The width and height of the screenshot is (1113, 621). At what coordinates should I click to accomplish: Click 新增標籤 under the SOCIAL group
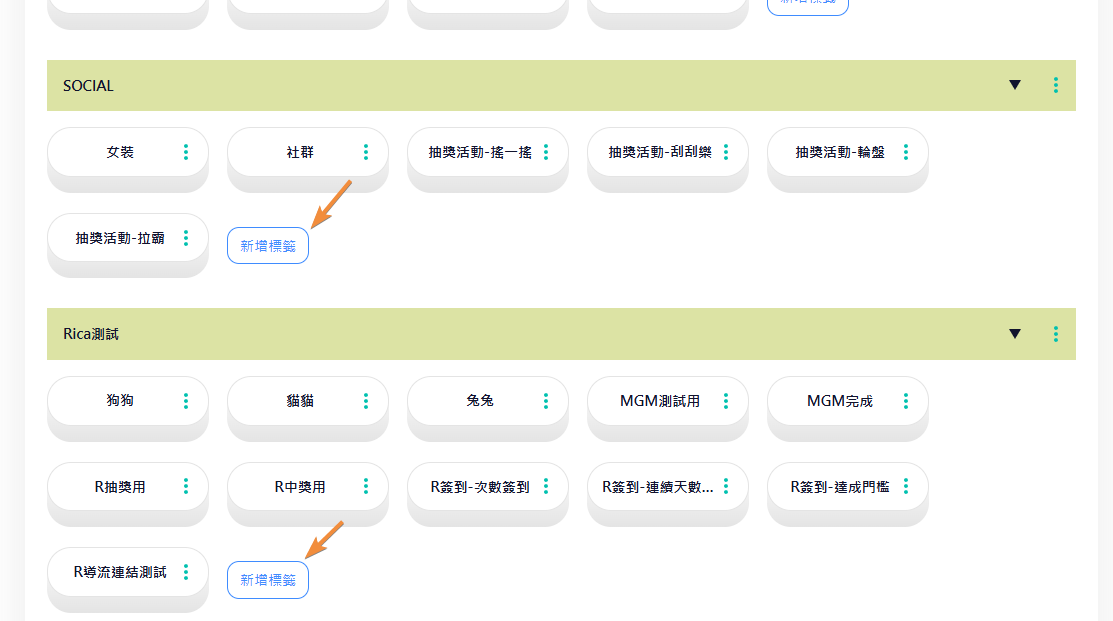click(268, 246)
